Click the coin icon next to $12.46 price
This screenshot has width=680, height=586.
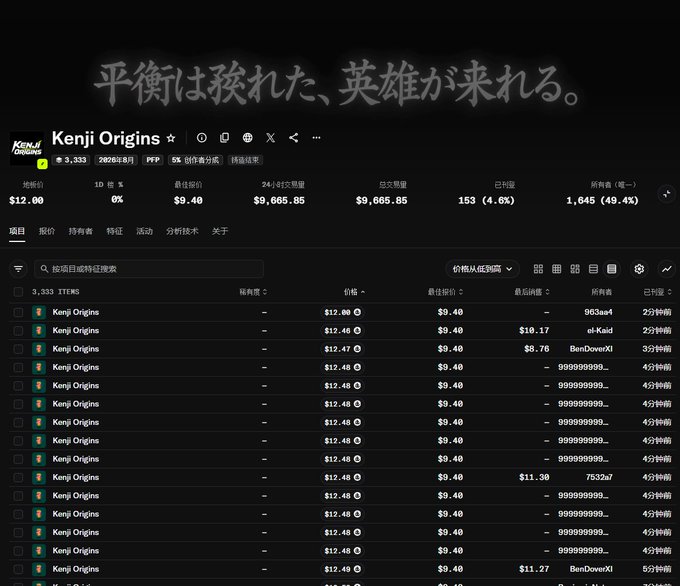click(357, 331)
